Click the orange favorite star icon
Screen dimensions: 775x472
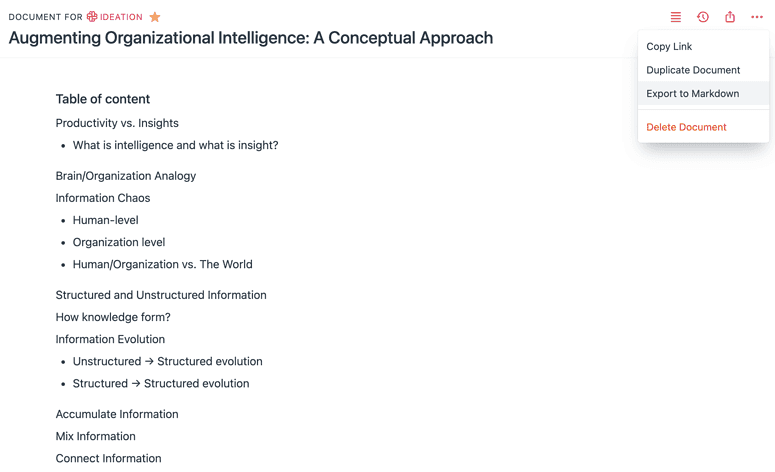155,17
